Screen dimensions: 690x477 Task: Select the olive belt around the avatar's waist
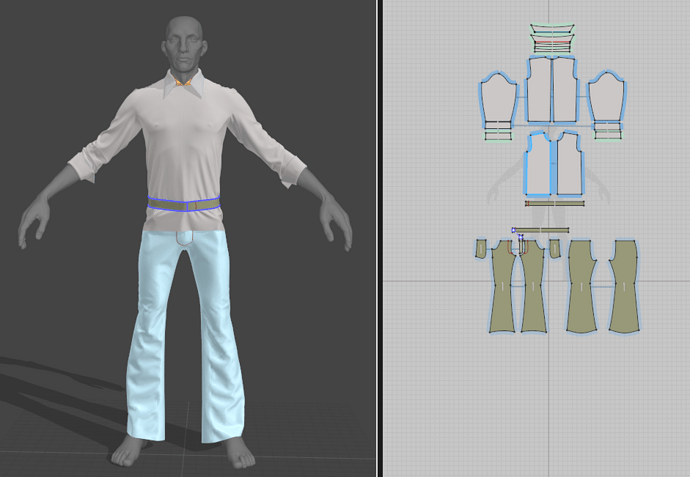coord(184,204)
